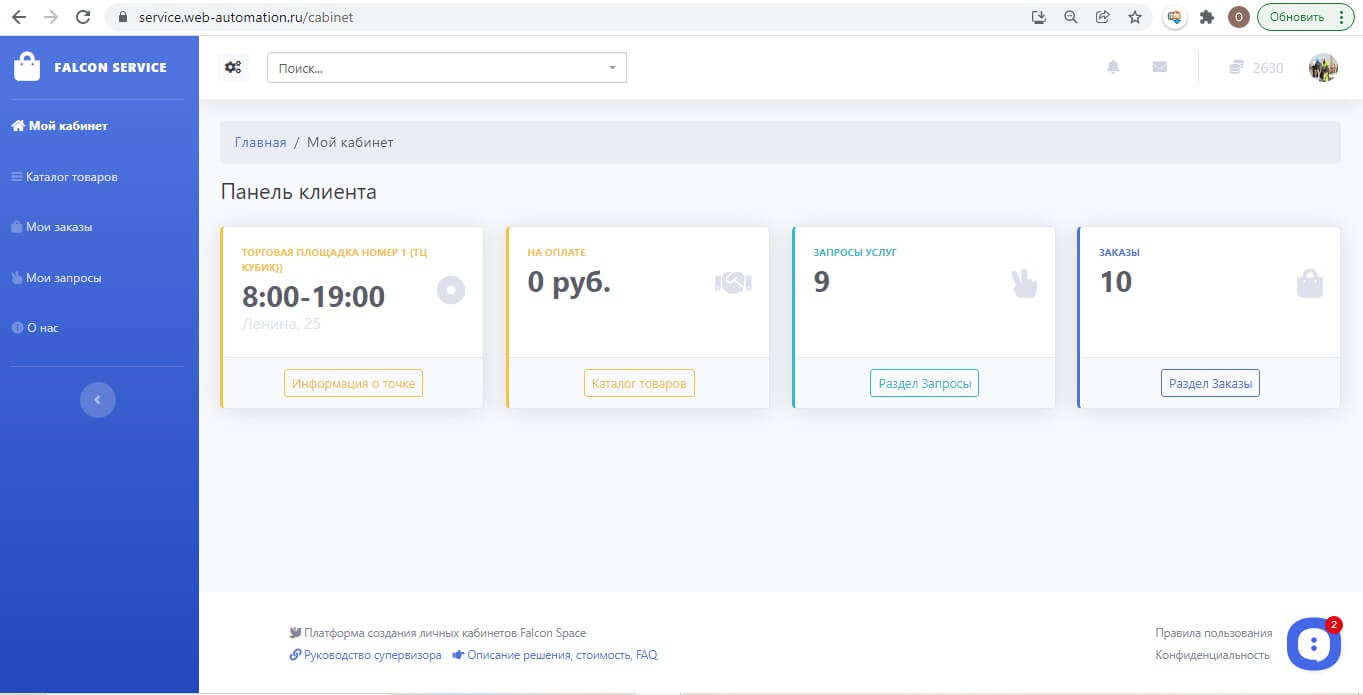Click the Информация о точке button
The width and height of the screenshot is (1363, 695).
353,383
